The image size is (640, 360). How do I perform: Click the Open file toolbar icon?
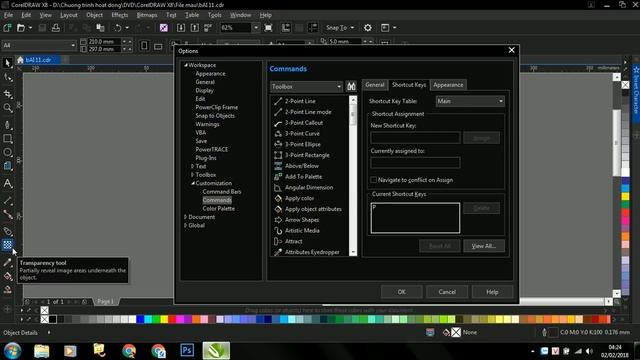(x=21, y=28)
